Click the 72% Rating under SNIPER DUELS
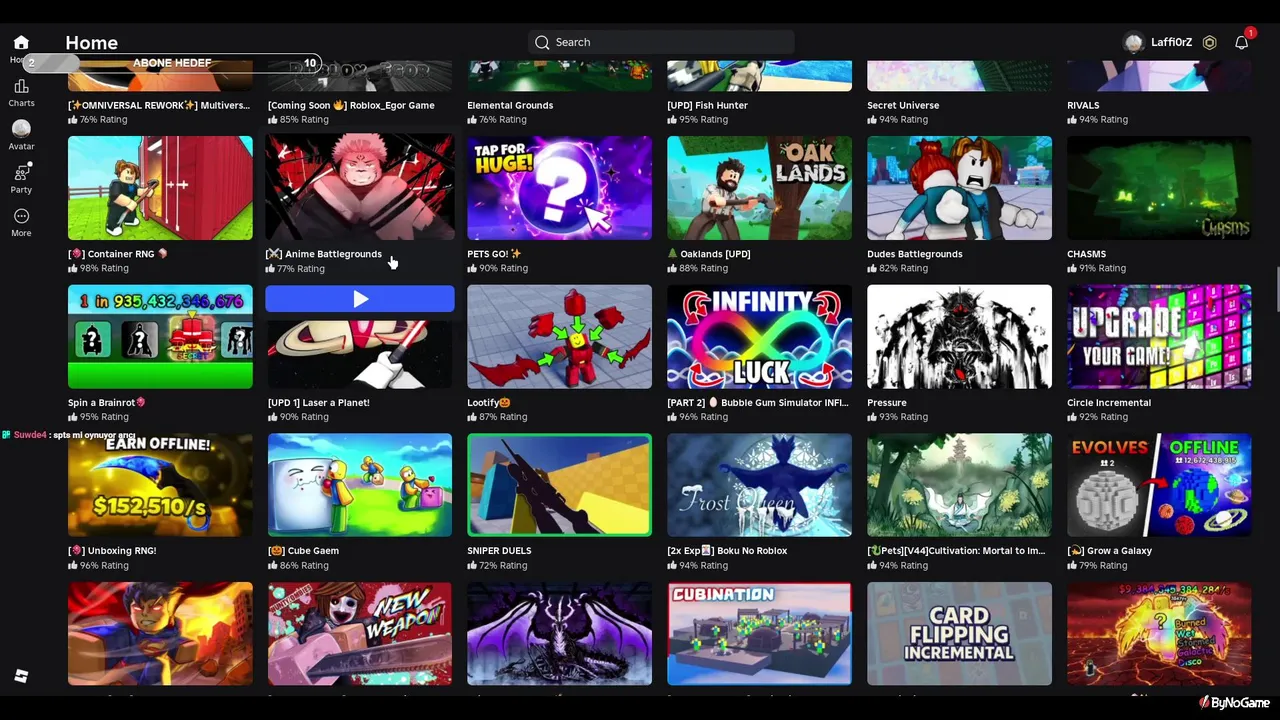The height and width of the screenshot is (720, 1280). (497, 565)
